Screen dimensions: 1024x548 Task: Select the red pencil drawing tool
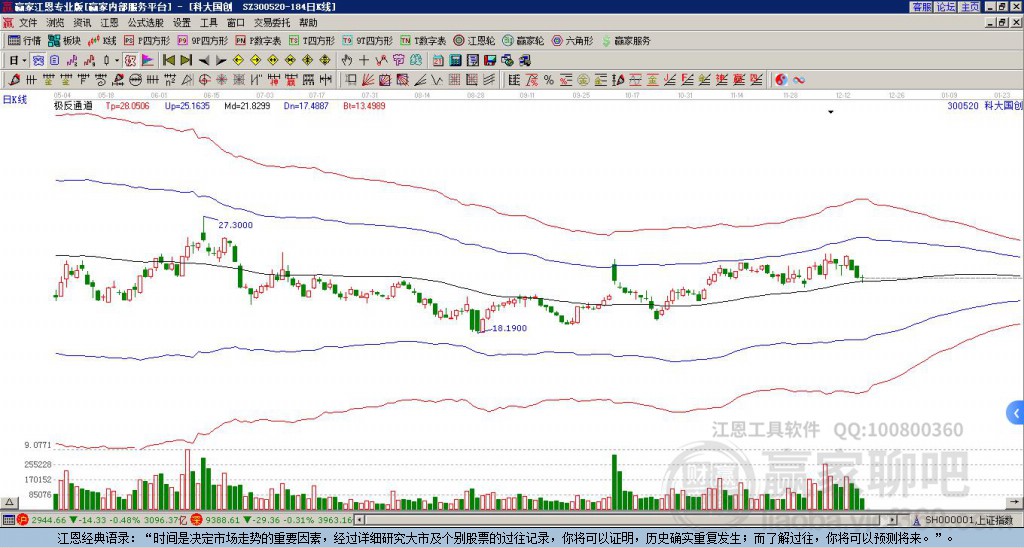coord(14,80)
